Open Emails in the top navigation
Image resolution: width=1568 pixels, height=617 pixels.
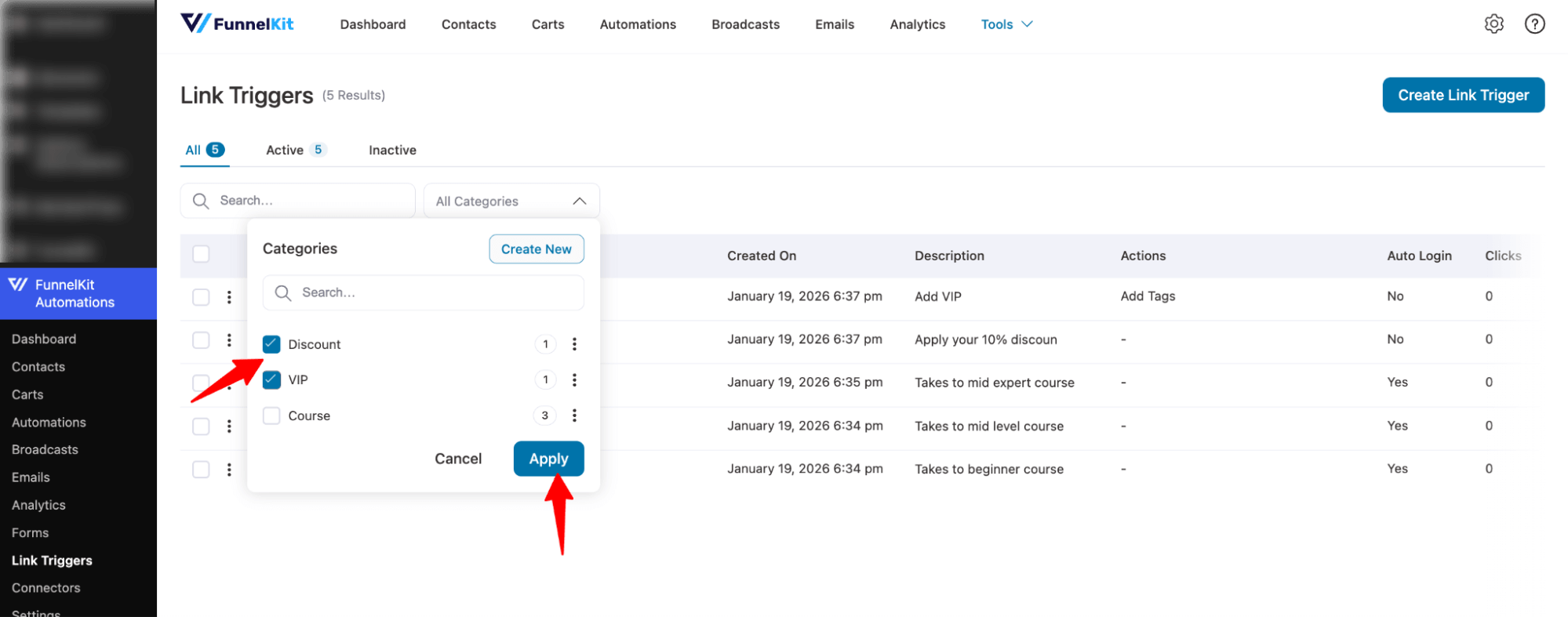click(x=835, y=24)
